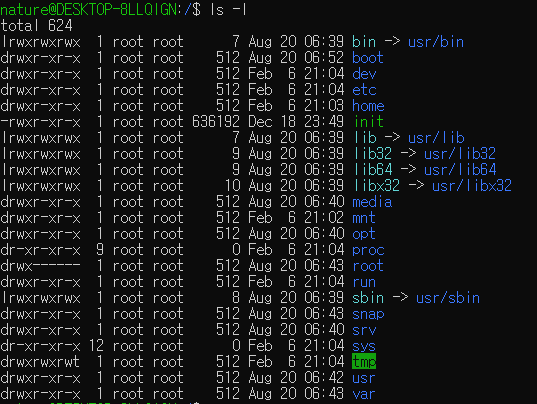Image resolution: width=537 pixels, height=404 pixels.
Task: Select the 'lib' symlink name
Action: point(365,138)
